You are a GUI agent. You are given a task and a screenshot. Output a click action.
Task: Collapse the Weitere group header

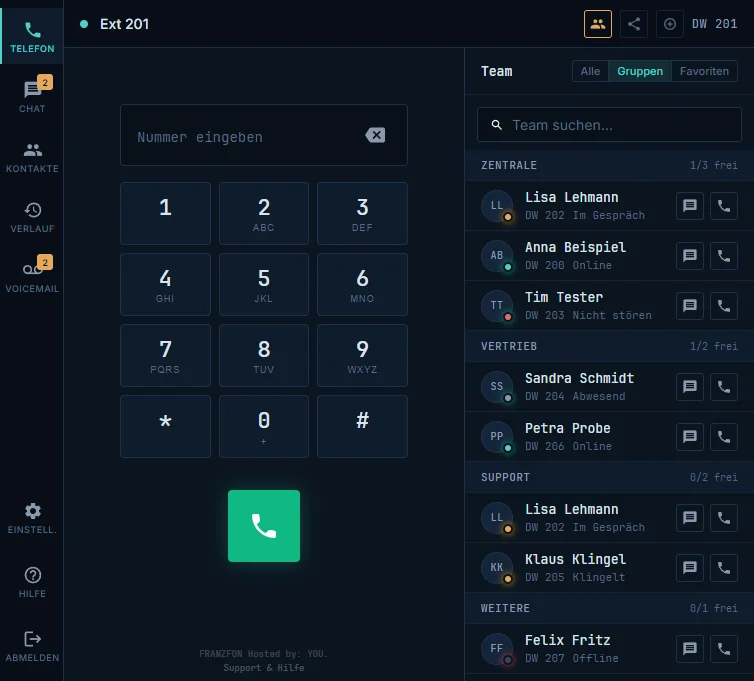609,608
